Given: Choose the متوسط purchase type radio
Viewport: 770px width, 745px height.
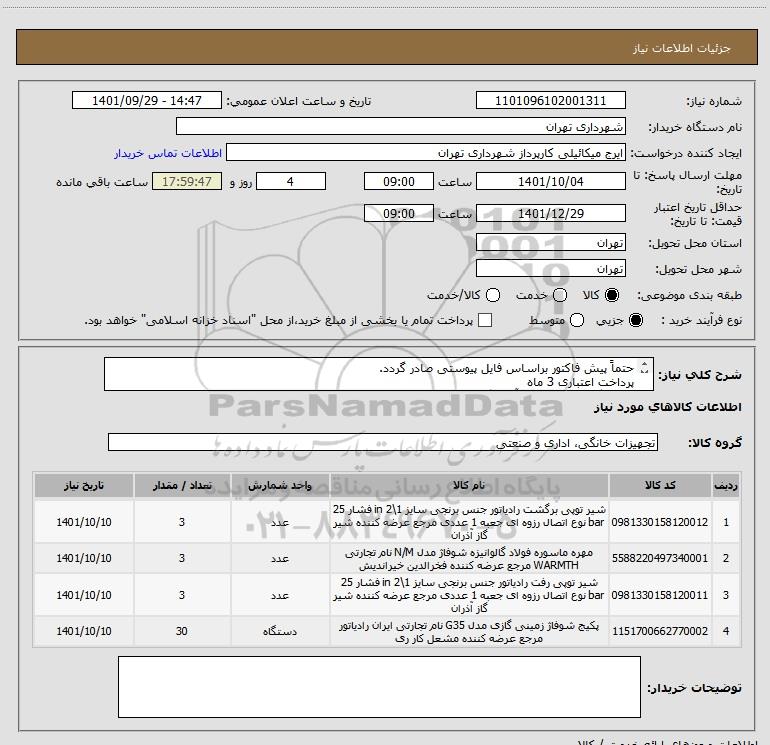Looking at the screenshot, I should pyautogui.click(x=577, y=320).
